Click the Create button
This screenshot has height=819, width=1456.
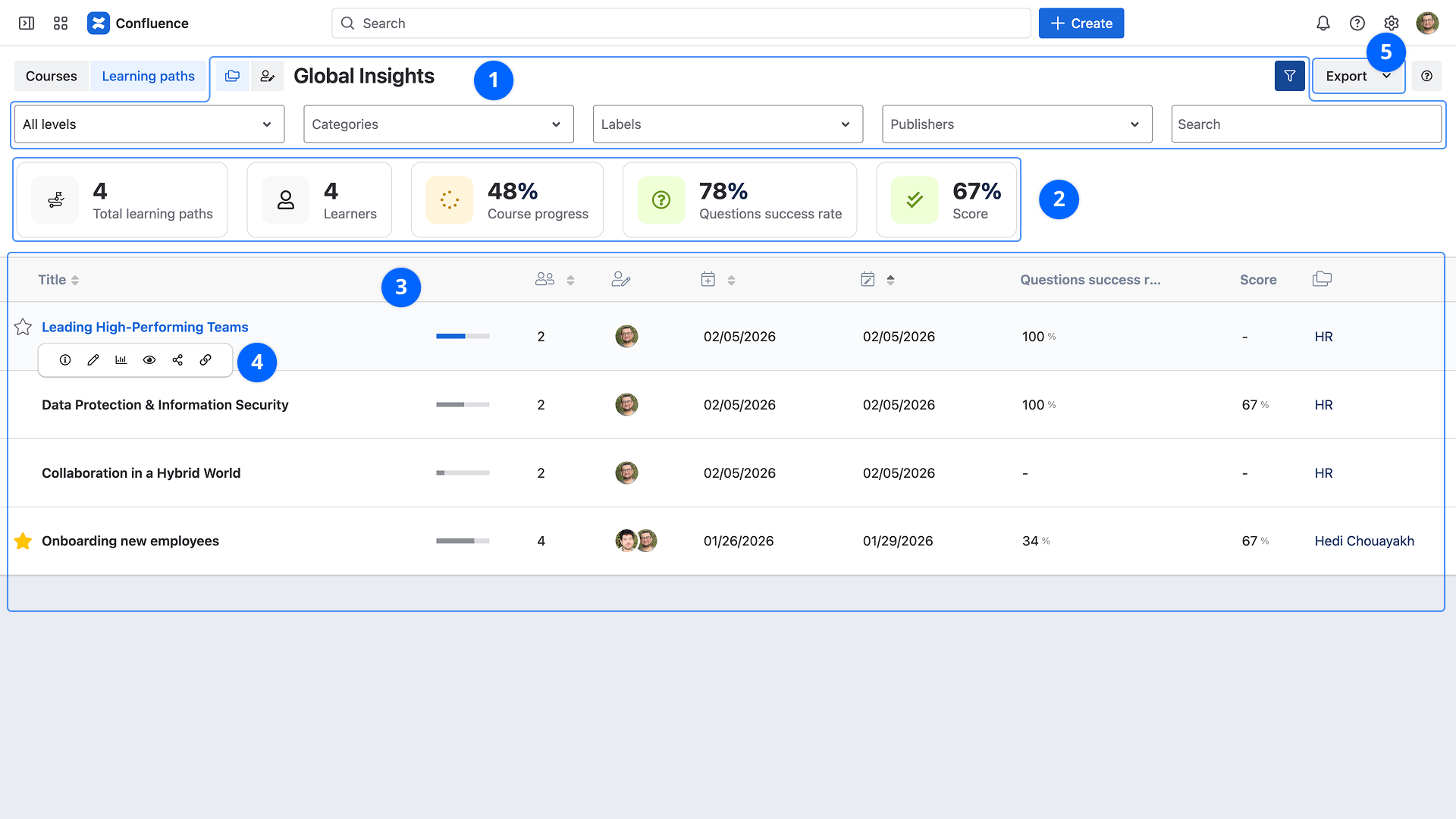tap(1081, 24)
